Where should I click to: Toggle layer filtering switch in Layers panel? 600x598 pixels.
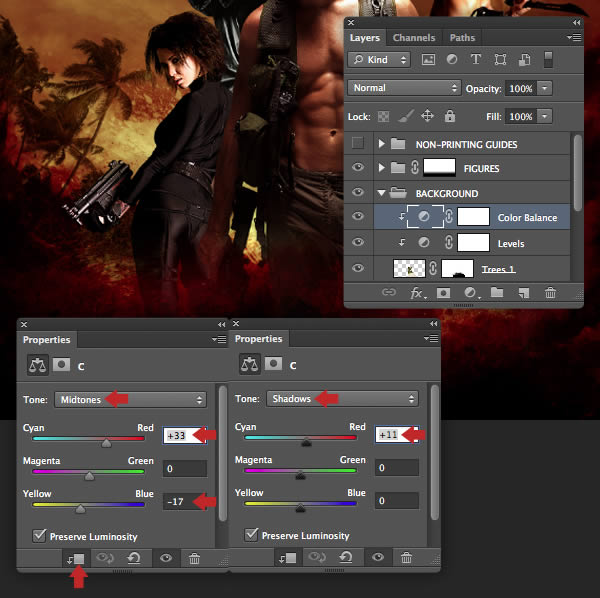(548, 60)
